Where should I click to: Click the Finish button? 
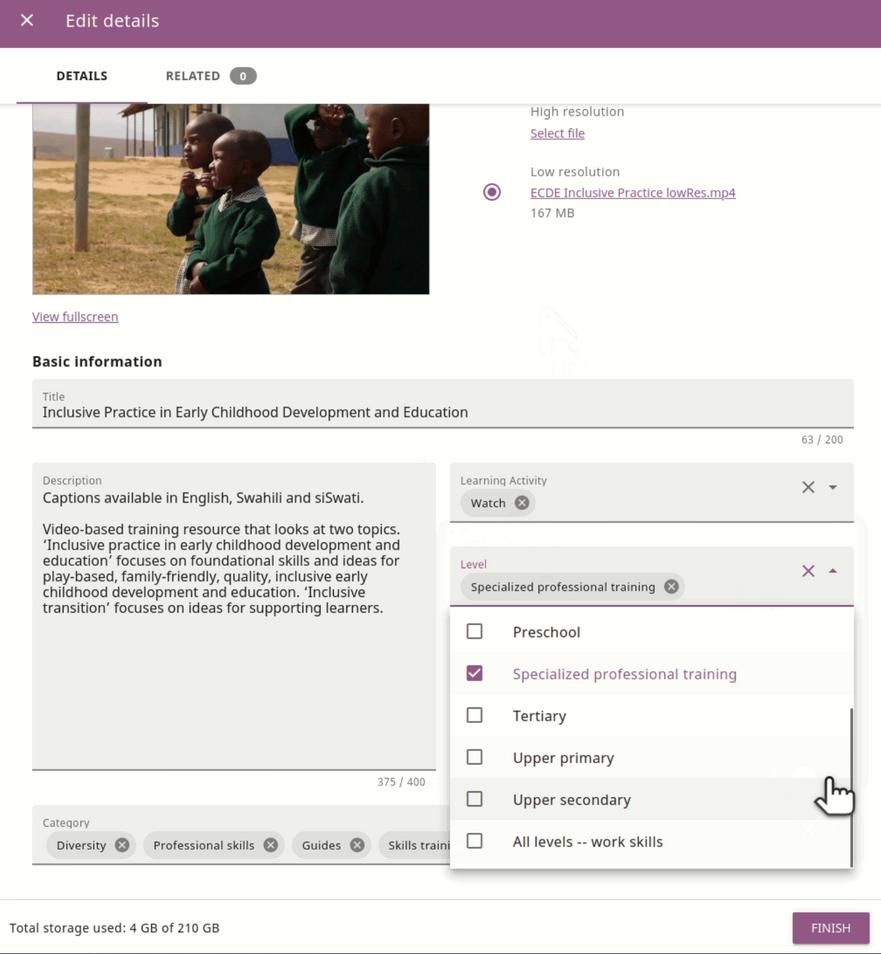(831, 928)
